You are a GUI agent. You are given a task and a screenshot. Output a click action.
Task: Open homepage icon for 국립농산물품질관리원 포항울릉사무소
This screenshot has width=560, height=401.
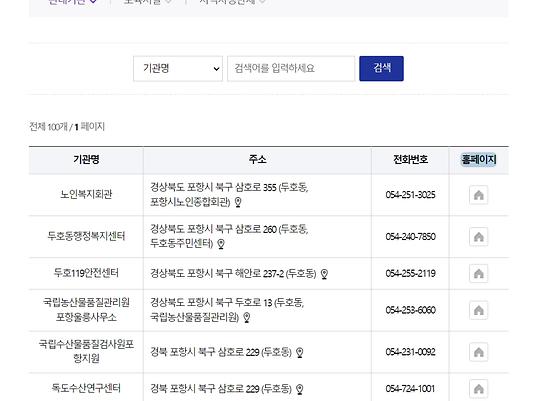click(x=478, y=310)
